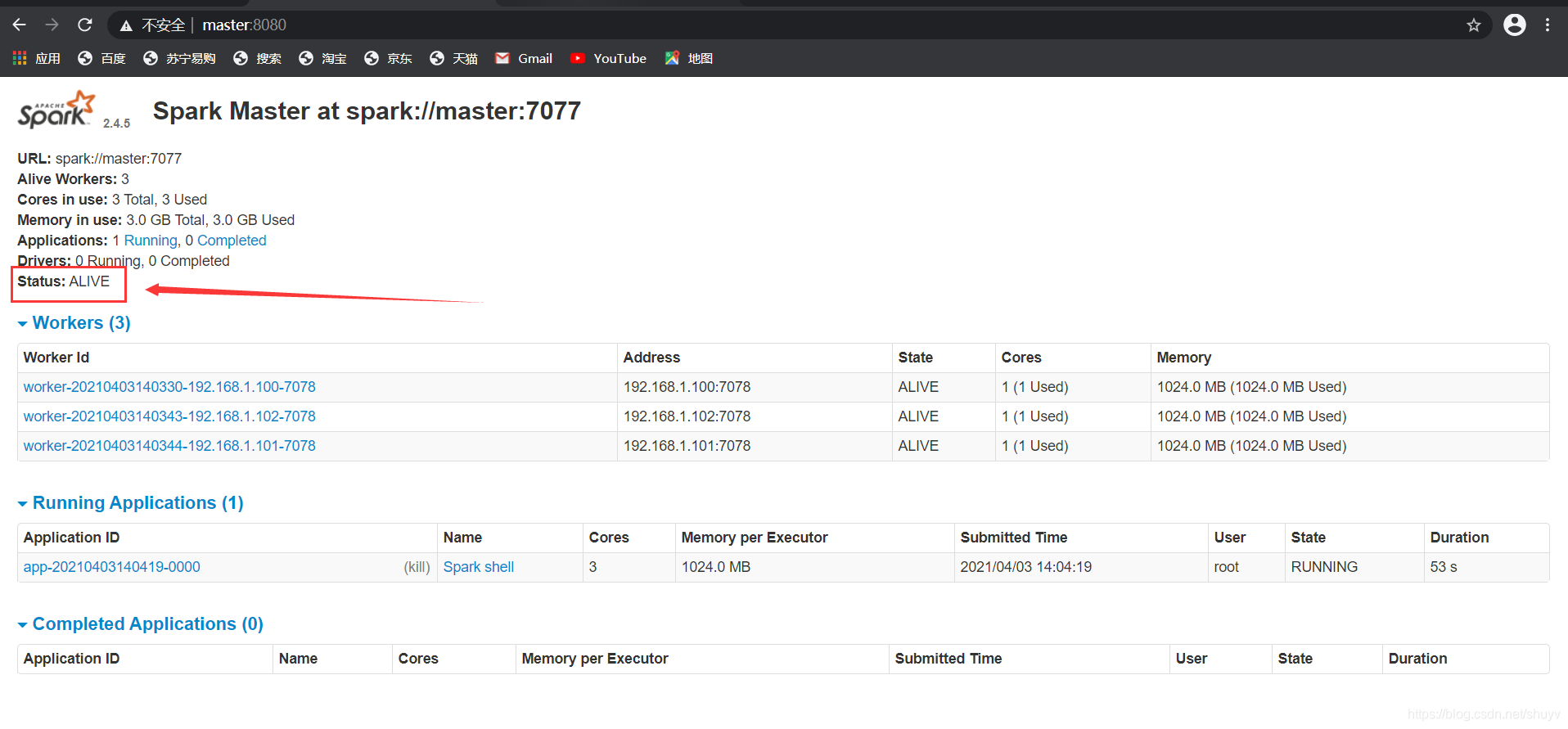Click the user cell root

point(1227,567)
